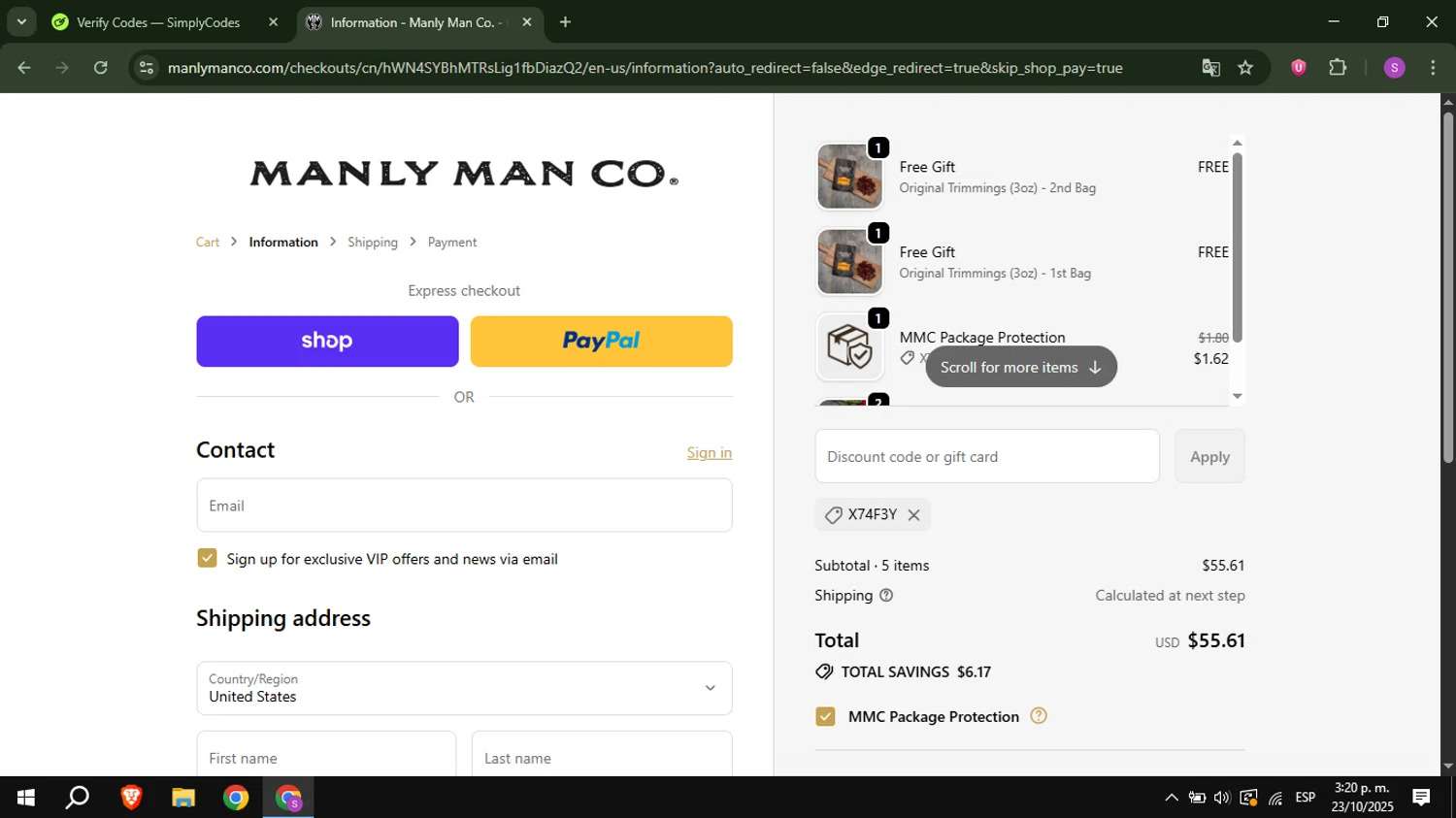Image resolution: width=1456 pixels, height=818 pixels.
Task: Click the Discount code or gift card field
Action: [987, 456]
